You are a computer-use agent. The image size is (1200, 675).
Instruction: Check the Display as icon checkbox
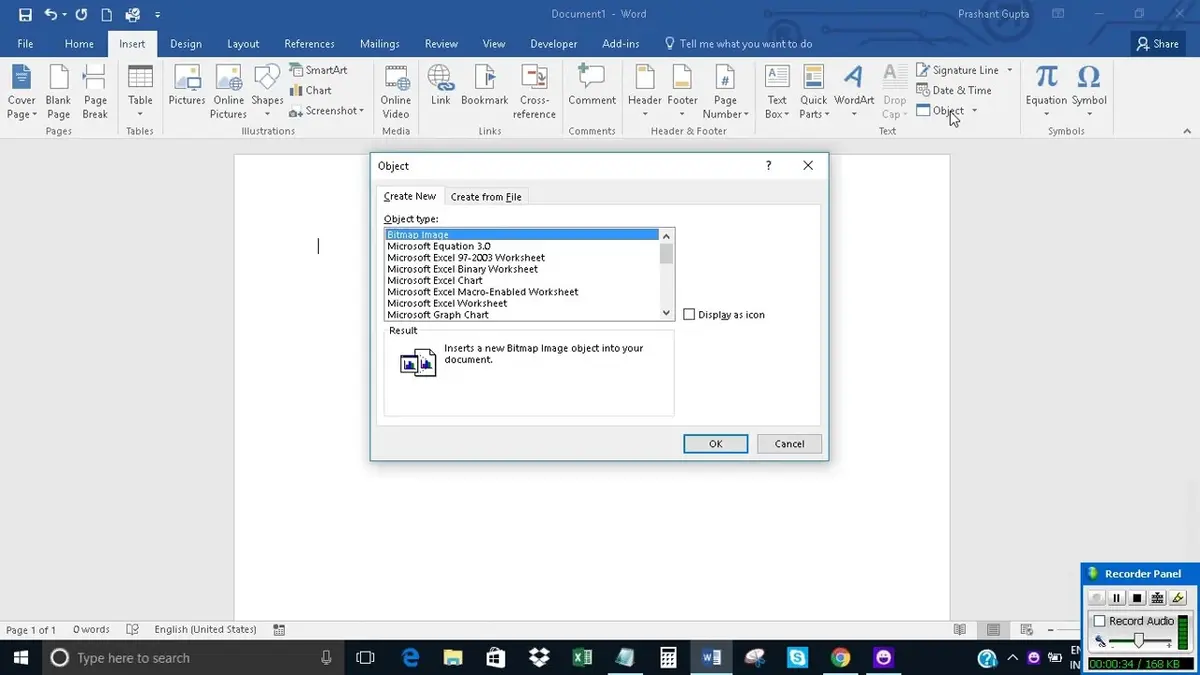tap(689, 314)
